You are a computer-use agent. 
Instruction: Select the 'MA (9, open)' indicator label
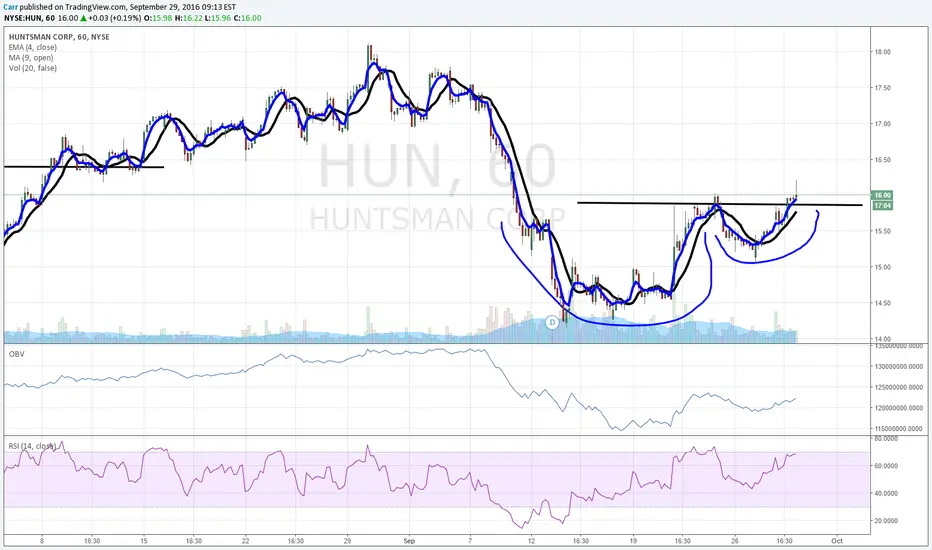[31, 58]
